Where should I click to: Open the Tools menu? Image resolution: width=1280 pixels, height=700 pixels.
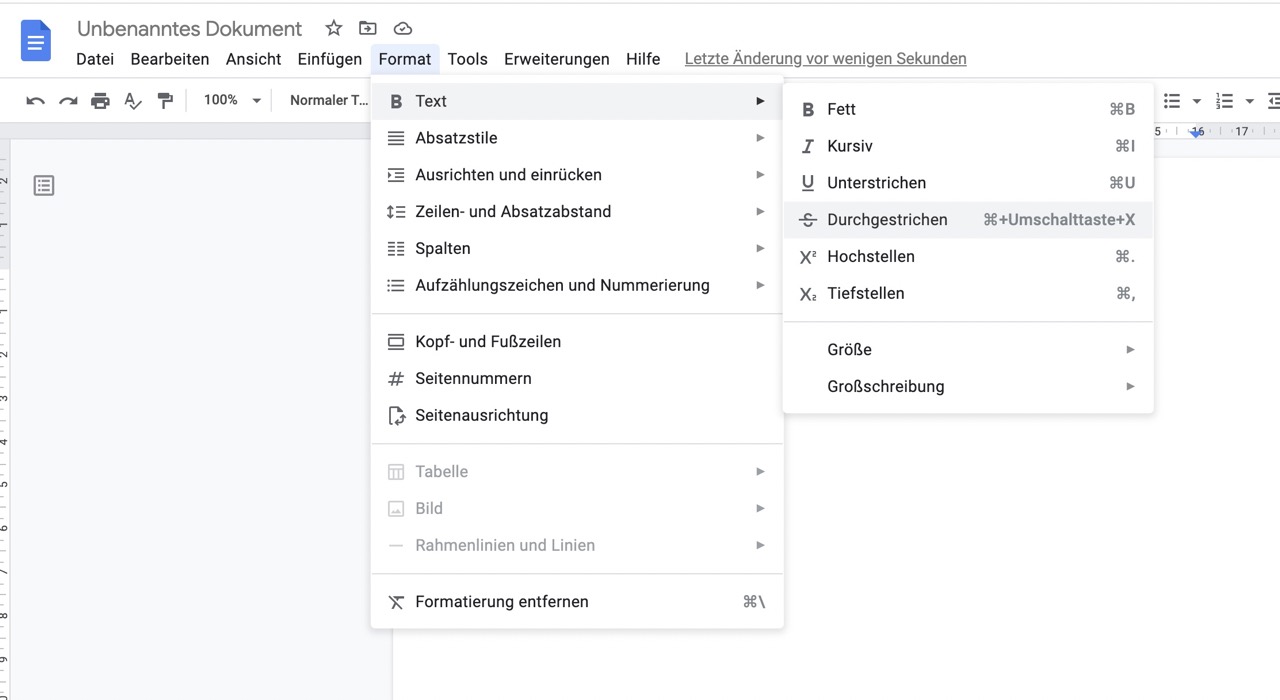[x=467, y=59]
